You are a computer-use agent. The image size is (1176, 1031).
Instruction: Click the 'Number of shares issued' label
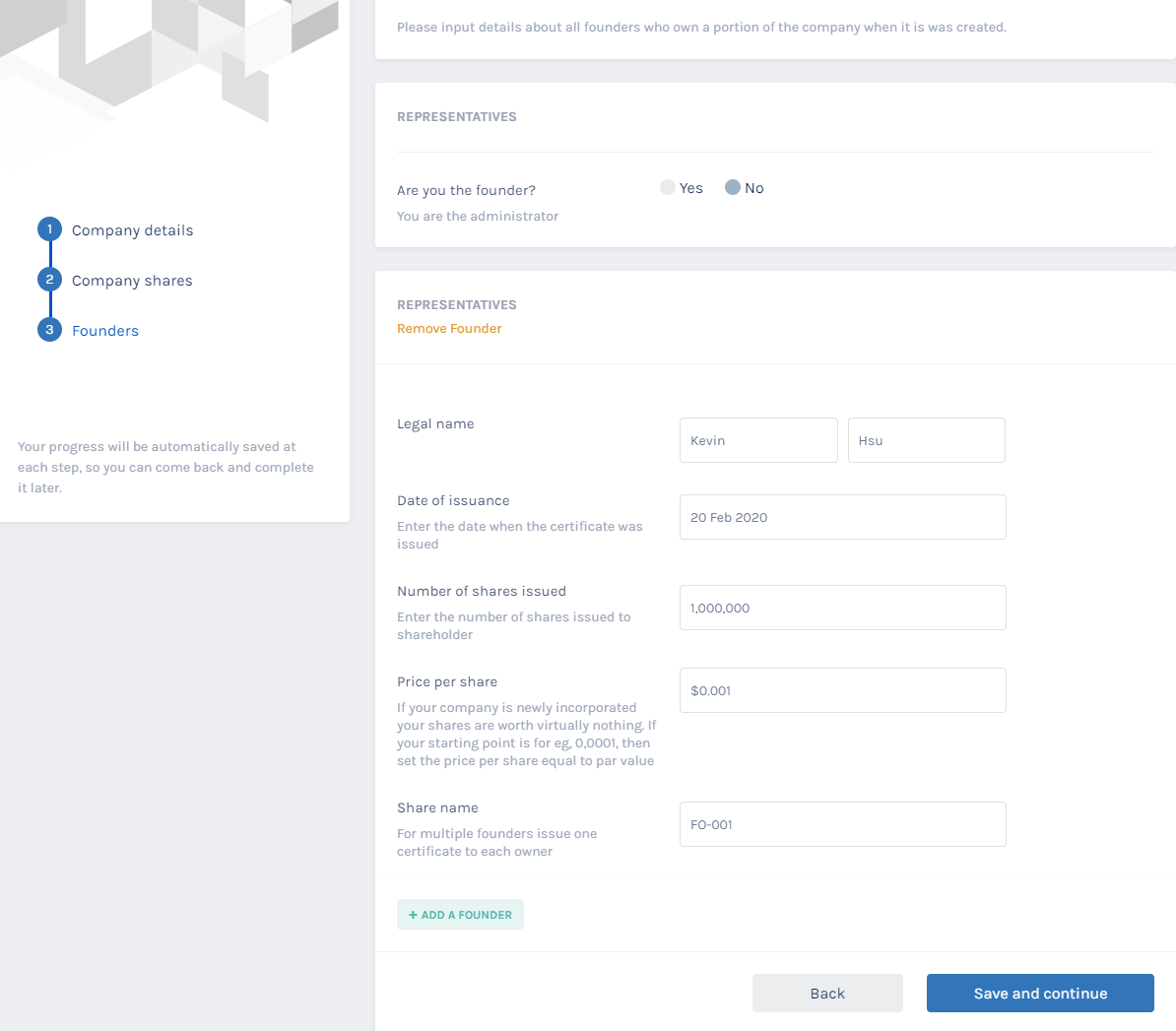point(482,591)
